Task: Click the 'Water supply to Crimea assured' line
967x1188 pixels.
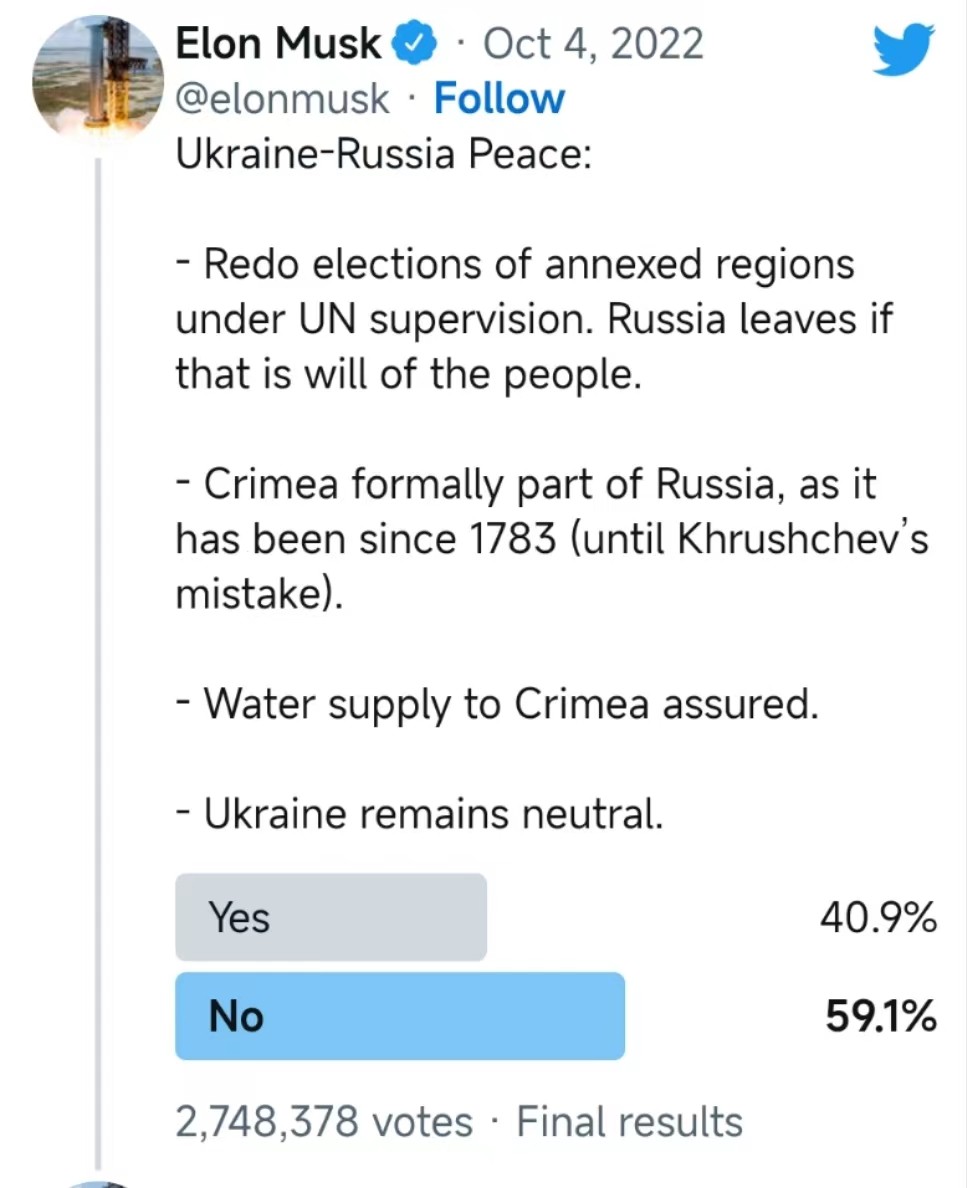Action: click(x=497, y=705)
